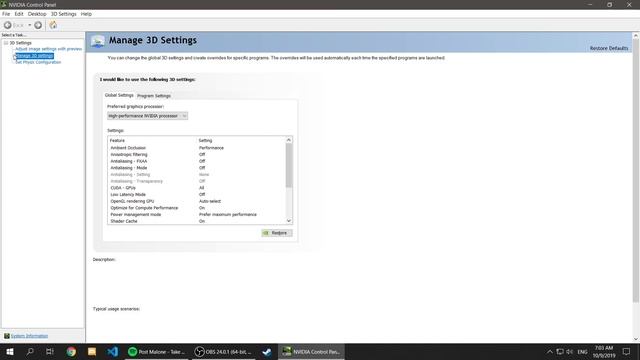Collapse the 3D Settings tree node
The image size is (640, 360).
(6, 43)
